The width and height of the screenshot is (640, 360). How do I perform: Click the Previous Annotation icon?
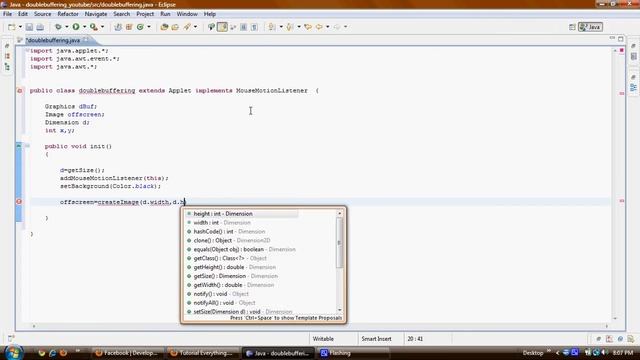click(290, 27)
